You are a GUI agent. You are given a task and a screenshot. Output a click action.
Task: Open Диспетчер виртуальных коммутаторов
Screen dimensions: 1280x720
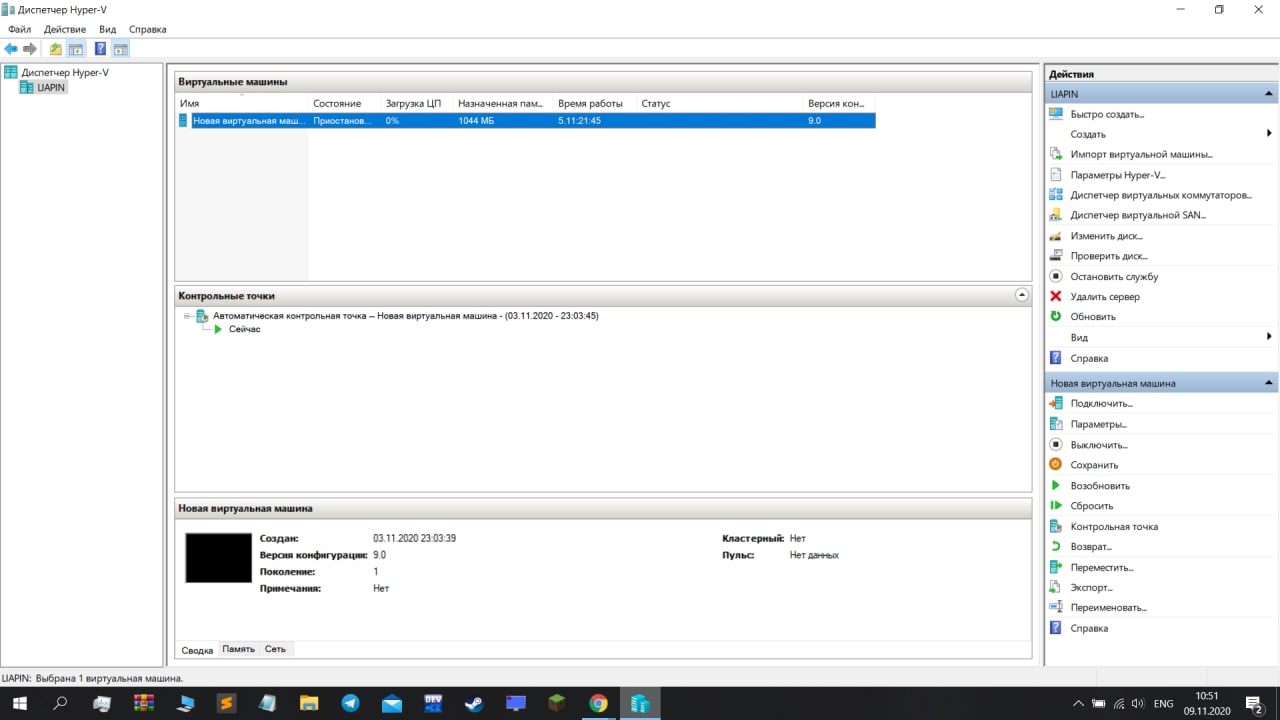coord(1161,195)
